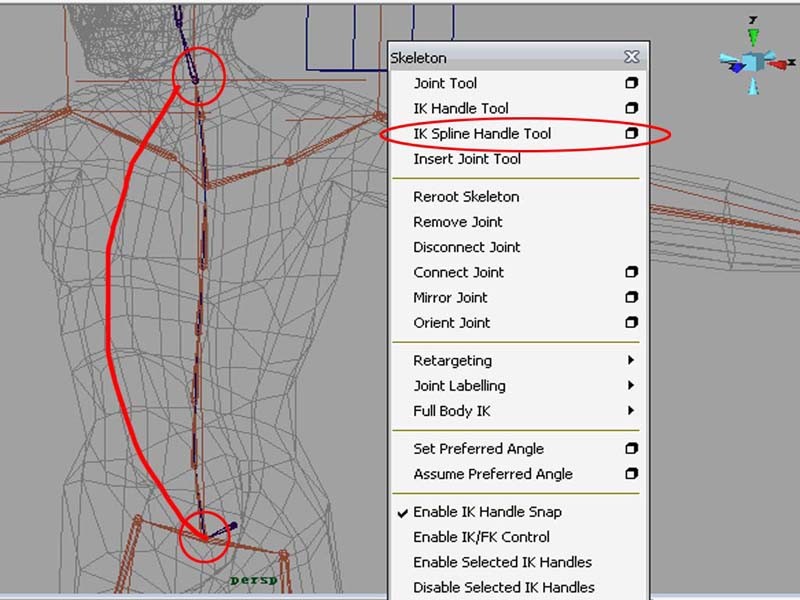800x600 pixels.
Task: Click the view axis cube gizmo
Action: [x=753, y=62]
